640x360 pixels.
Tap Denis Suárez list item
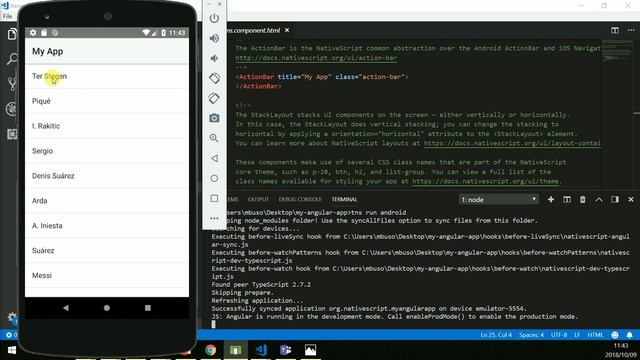tap(107, 176)
